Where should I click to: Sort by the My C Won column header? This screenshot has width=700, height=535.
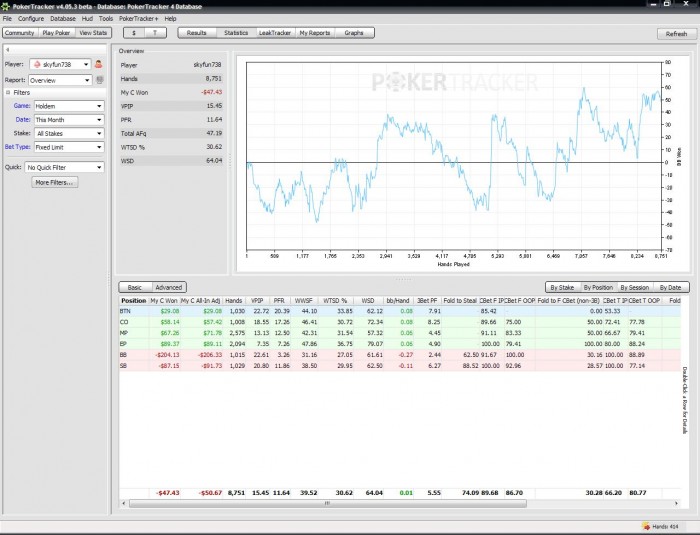(x=164, y=301)
